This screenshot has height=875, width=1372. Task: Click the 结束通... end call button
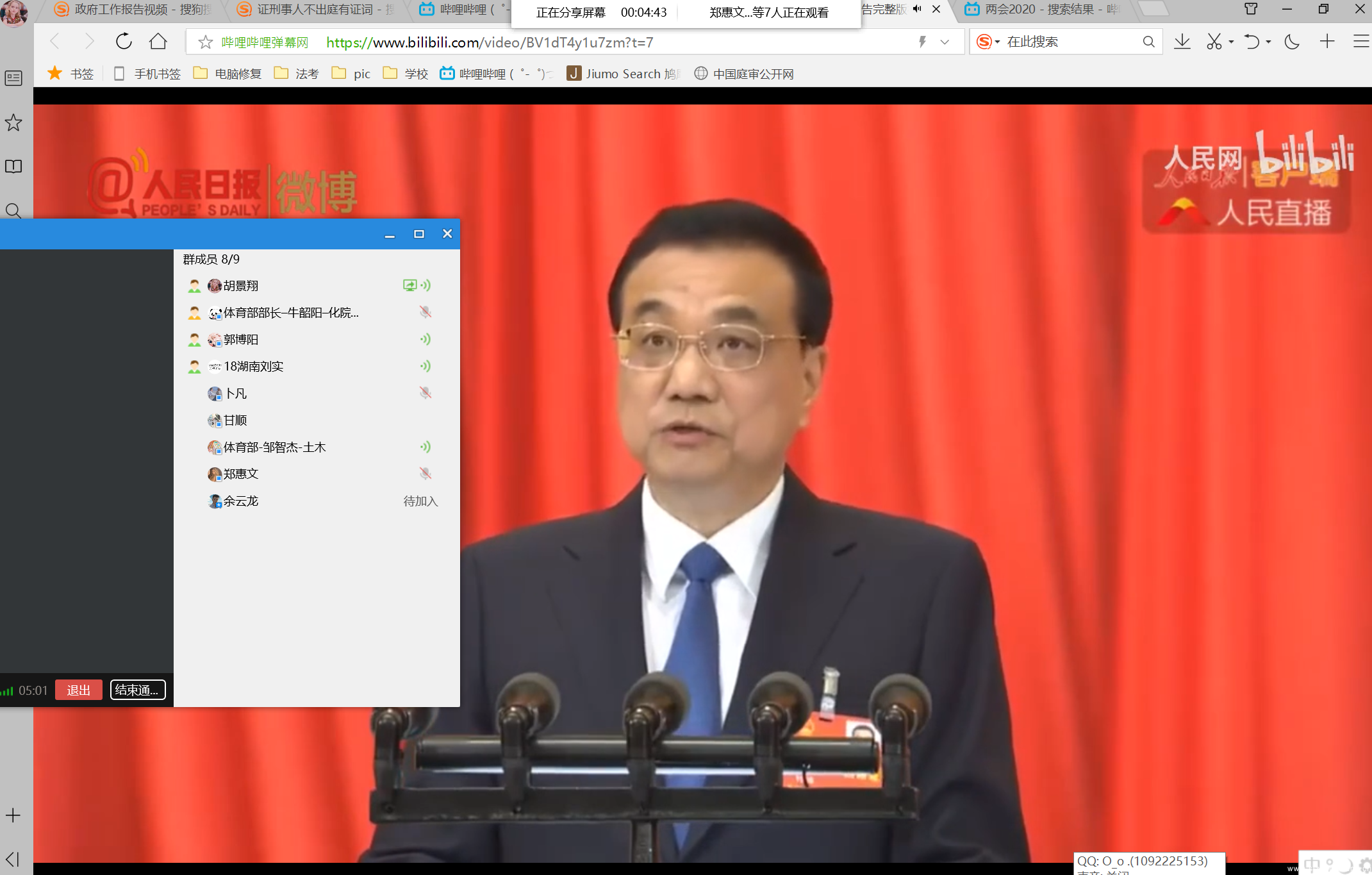click(138, 690)
